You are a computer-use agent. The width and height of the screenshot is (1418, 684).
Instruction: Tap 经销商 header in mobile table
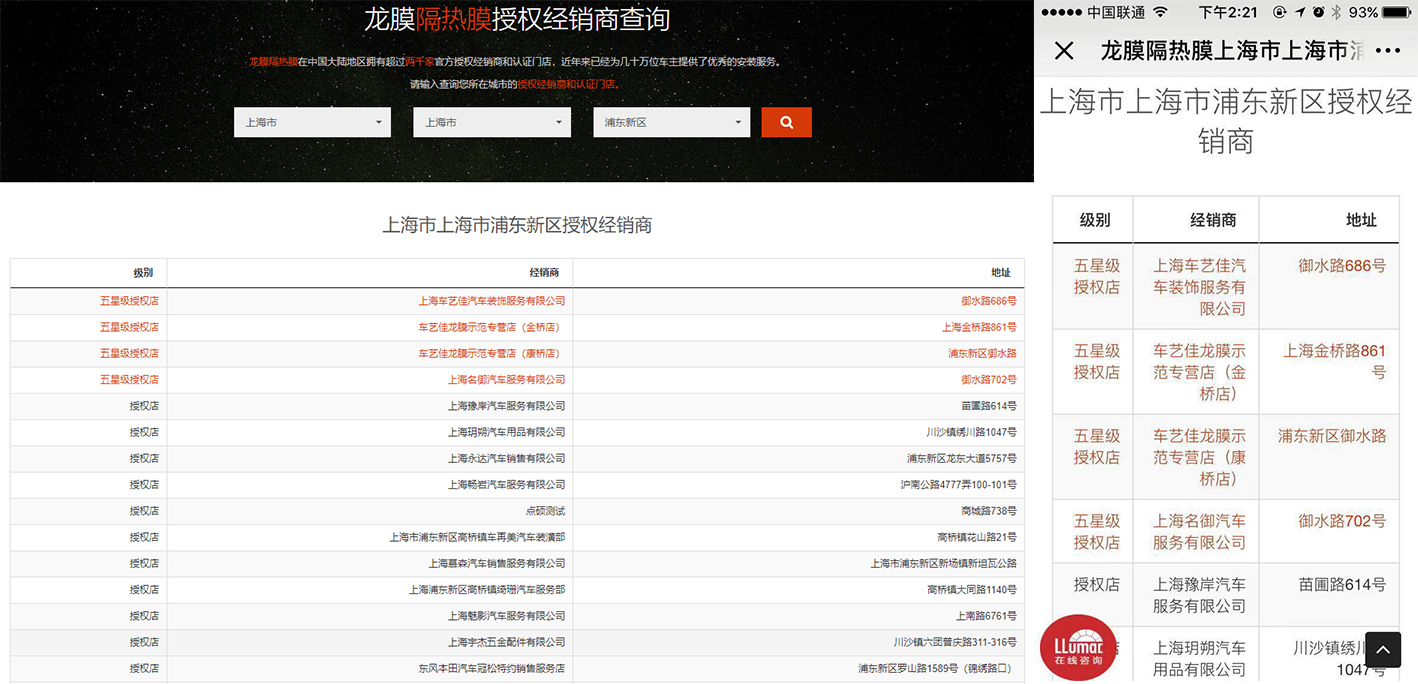[x=1213, y=220]
